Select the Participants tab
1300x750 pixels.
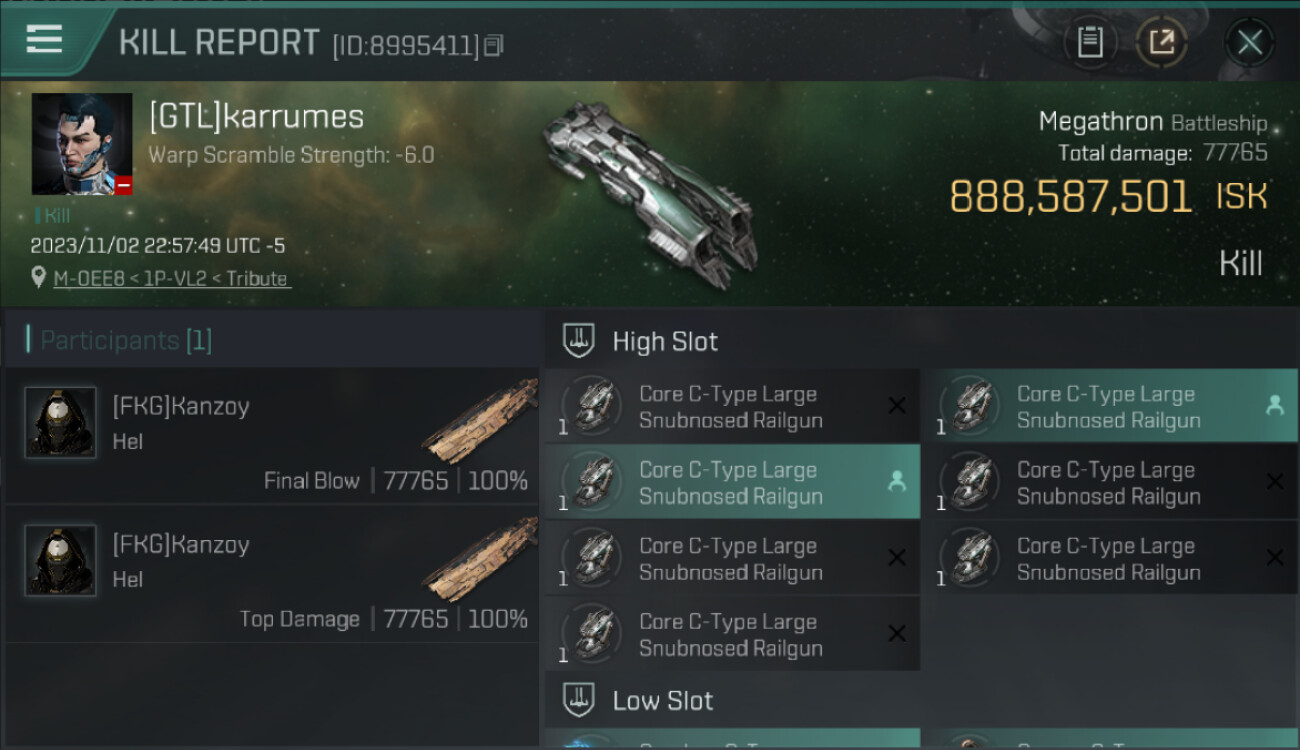click(120, 340)
